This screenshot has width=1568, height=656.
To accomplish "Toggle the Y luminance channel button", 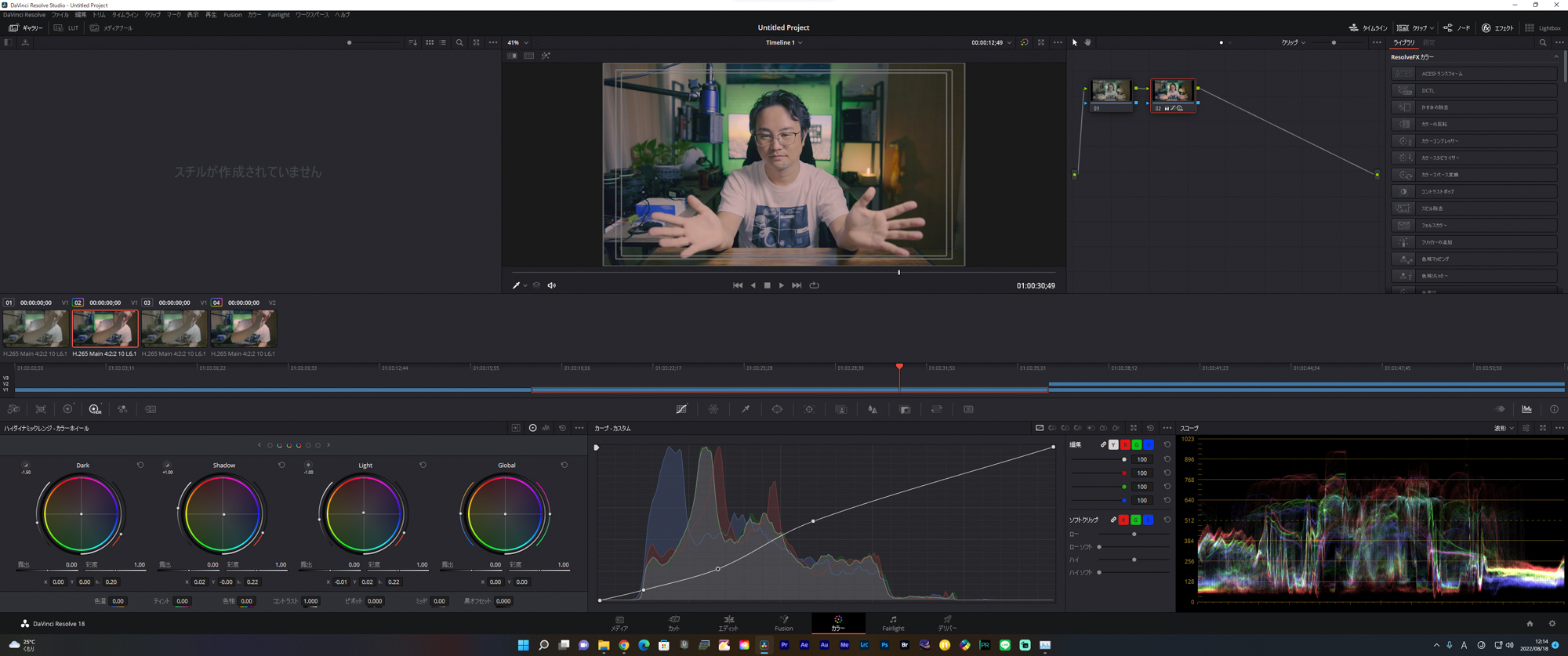I will 1113,444.
